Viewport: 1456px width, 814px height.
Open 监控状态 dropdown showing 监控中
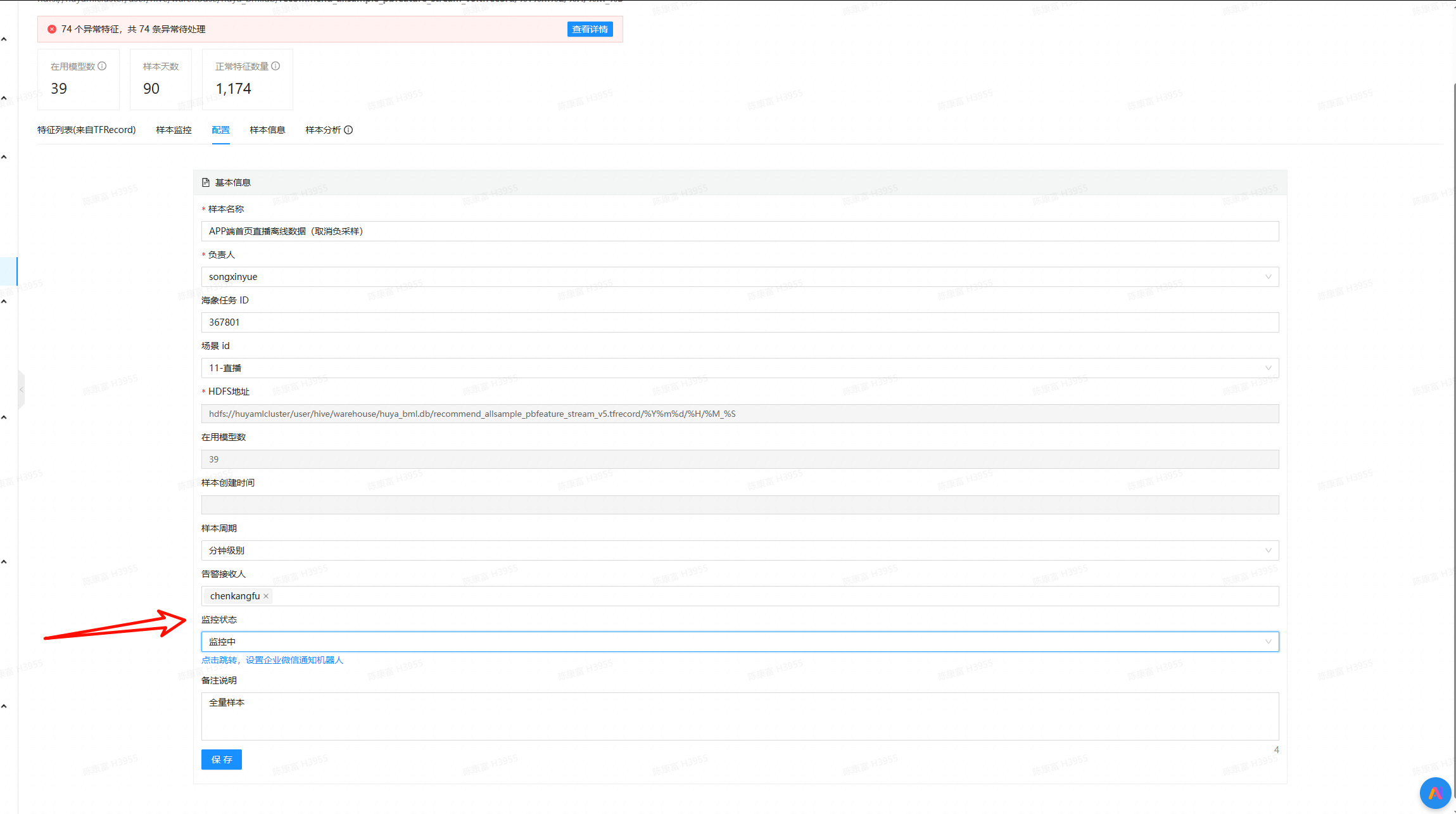(x=739, y=642)
